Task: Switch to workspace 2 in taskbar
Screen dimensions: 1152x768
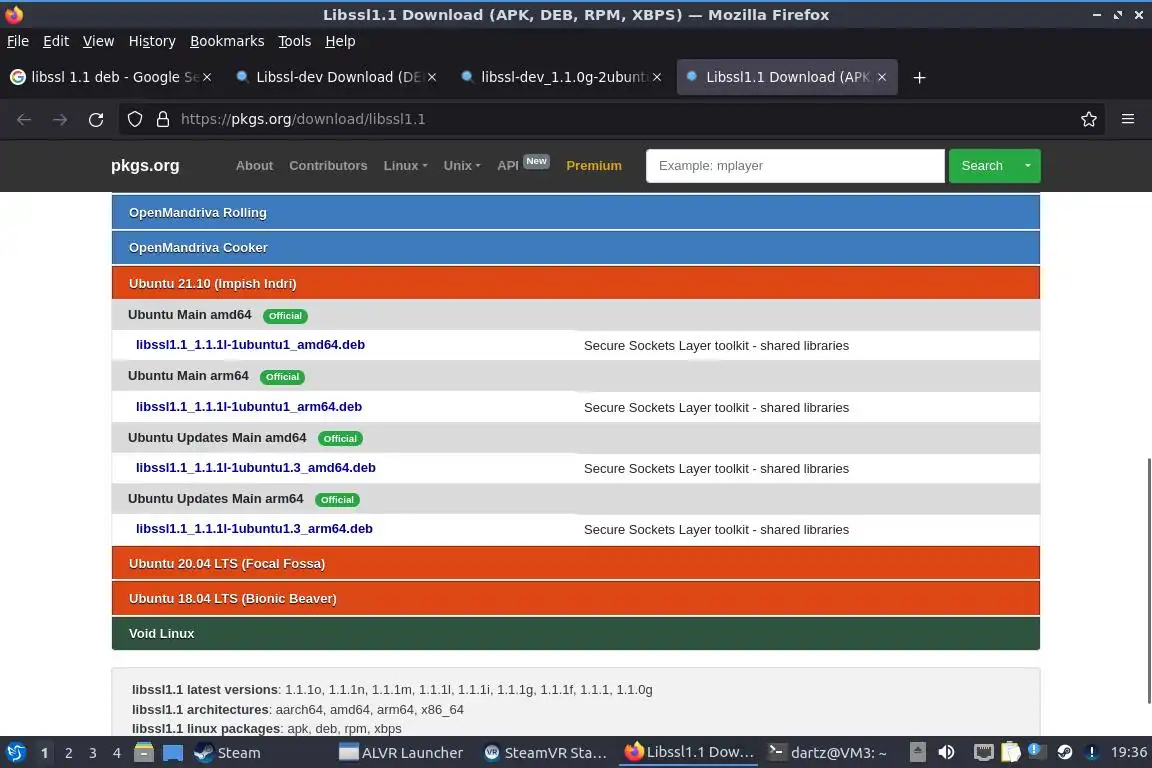Action: pyautogui.click(x=68, y=753)
